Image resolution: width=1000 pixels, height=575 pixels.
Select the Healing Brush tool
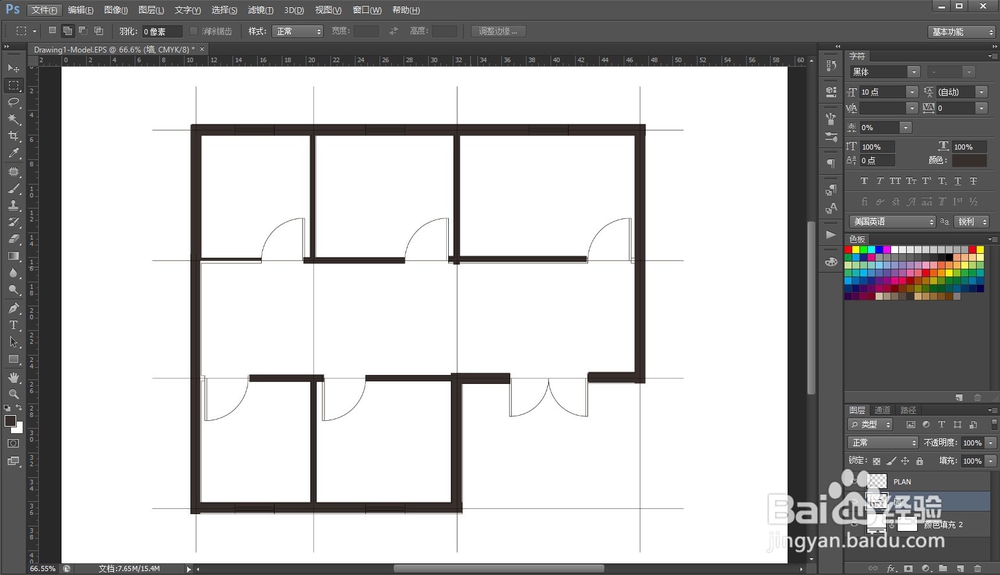point(13,171)
